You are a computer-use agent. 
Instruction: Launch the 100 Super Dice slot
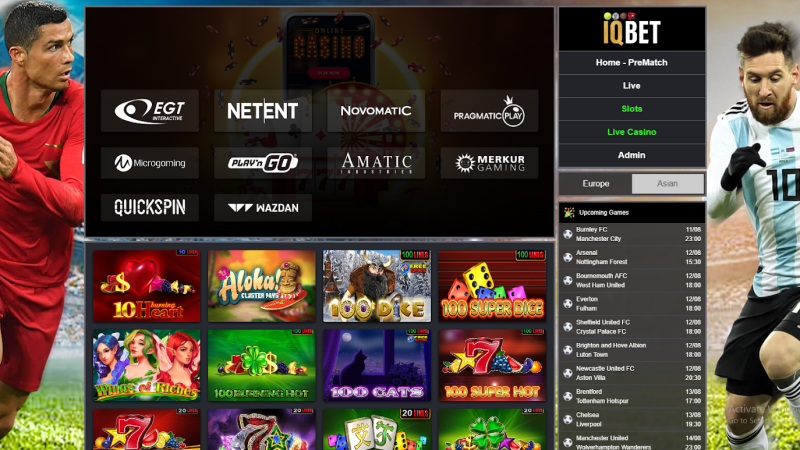(492, 286)
